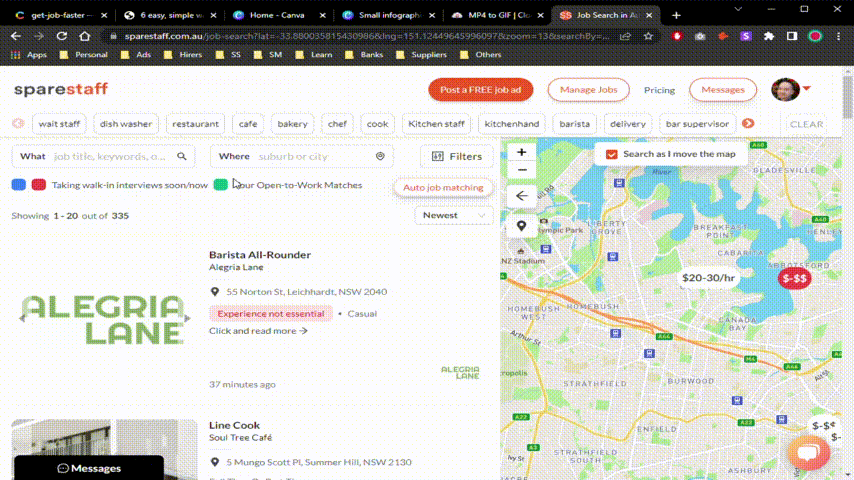
Task: Click the camera extension icon
Action: pyautogui.click(x=700, y=36)
